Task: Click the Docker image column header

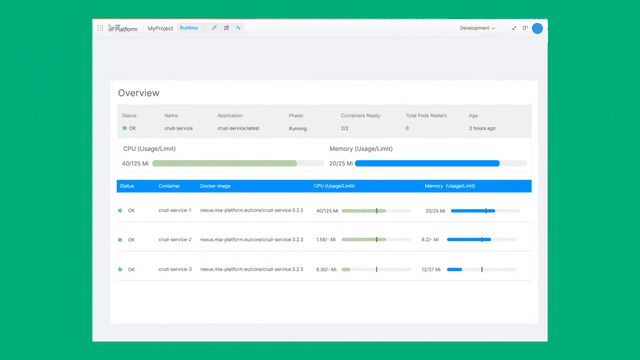Action: tap(215, 186)
